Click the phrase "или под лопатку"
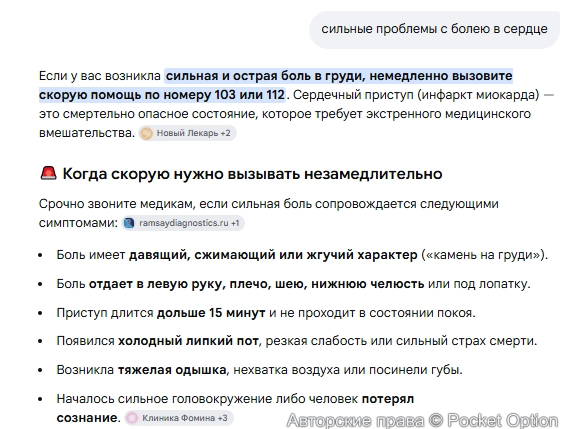This screenshot has height=429, width=564. click(477, 284)
